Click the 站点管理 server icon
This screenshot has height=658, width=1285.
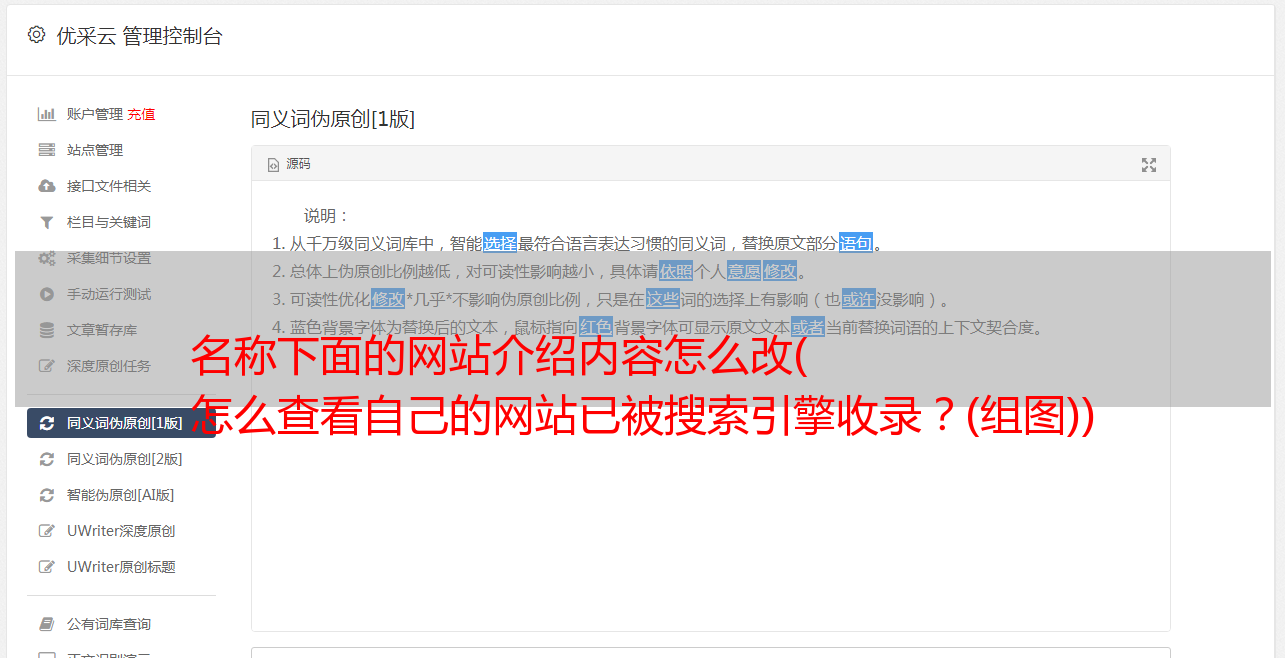[x=46, y=150]
